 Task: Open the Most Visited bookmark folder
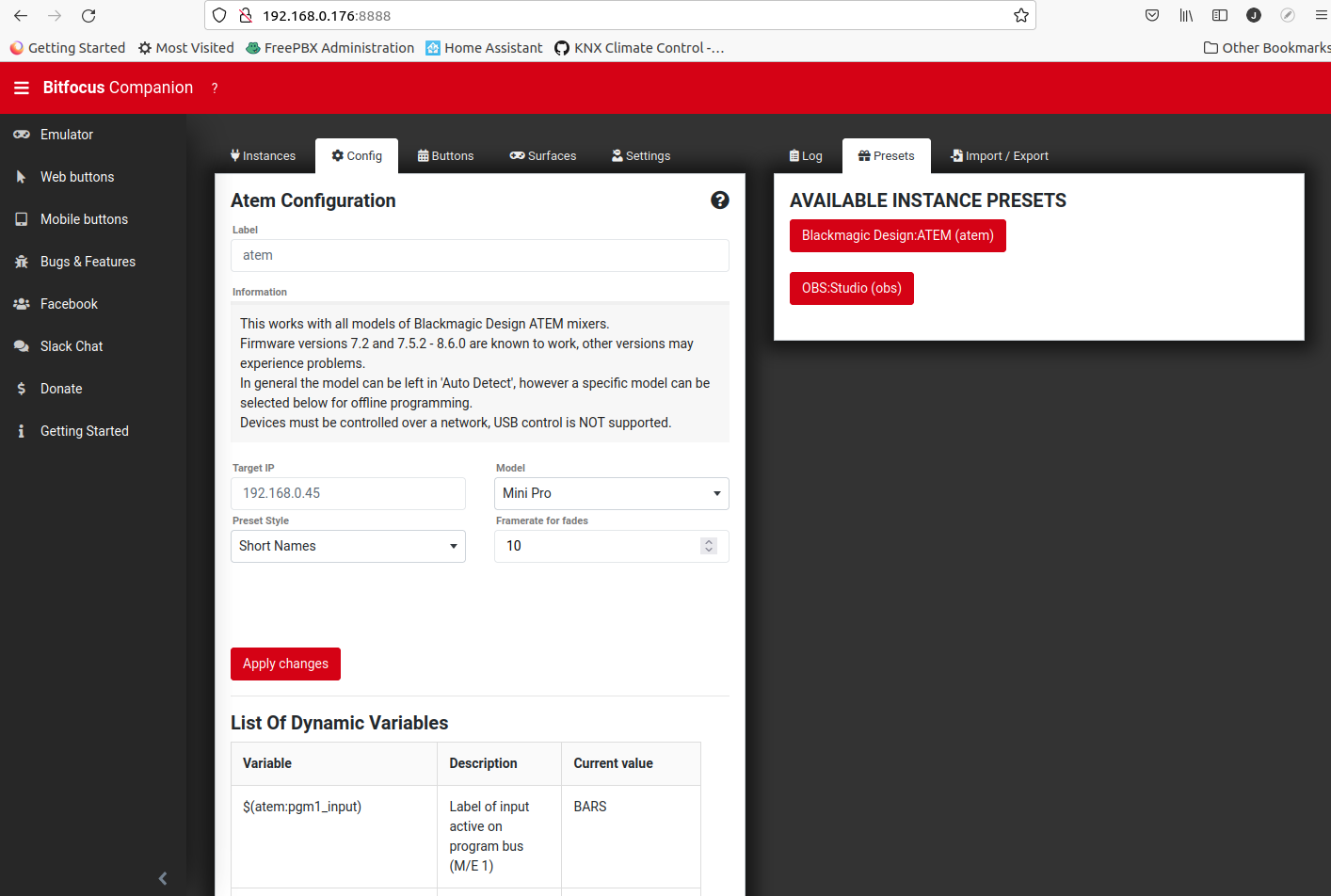point(186,48)
